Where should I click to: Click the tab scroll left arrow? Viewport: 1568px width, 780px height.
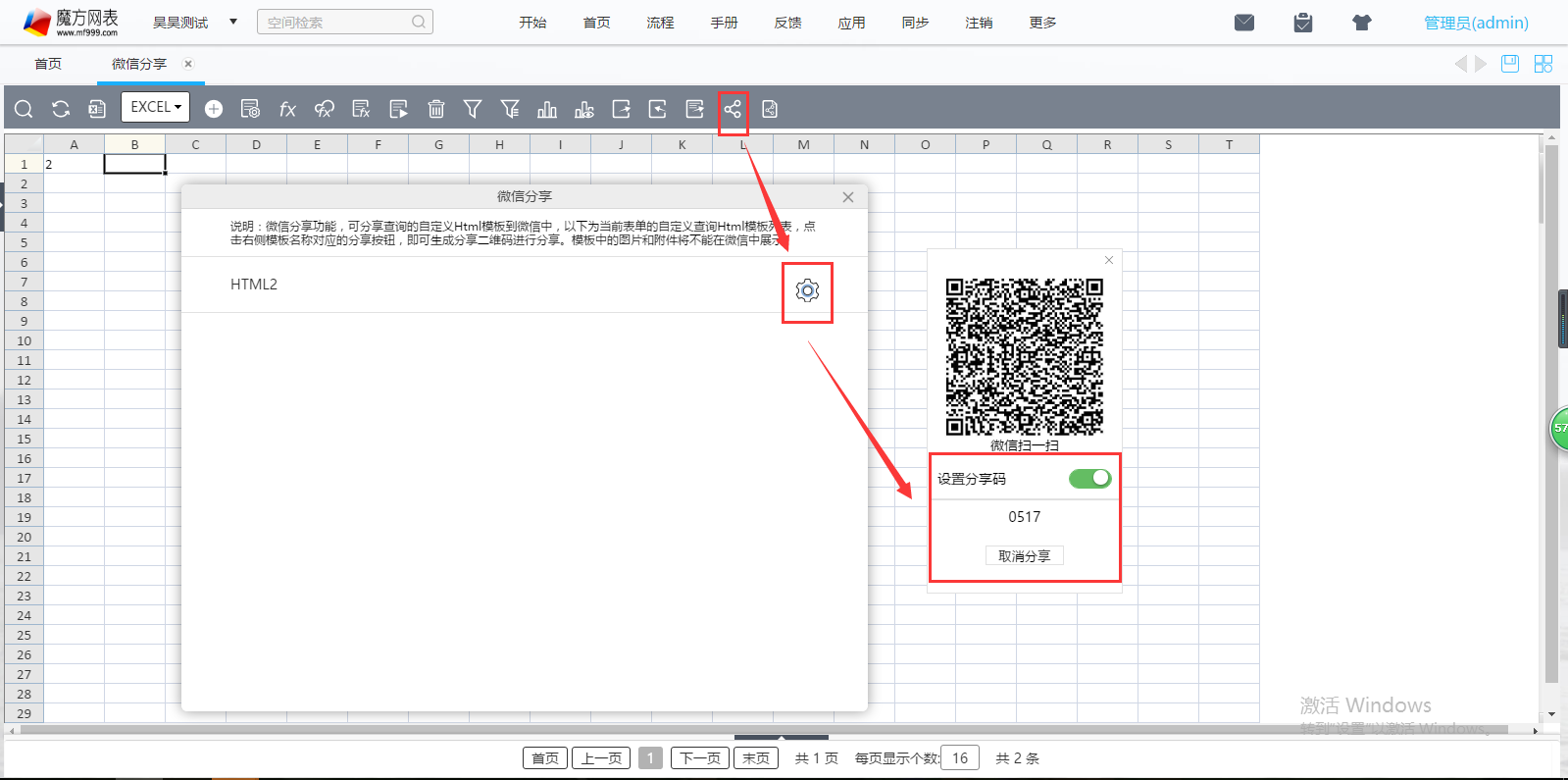[1460, 64]
